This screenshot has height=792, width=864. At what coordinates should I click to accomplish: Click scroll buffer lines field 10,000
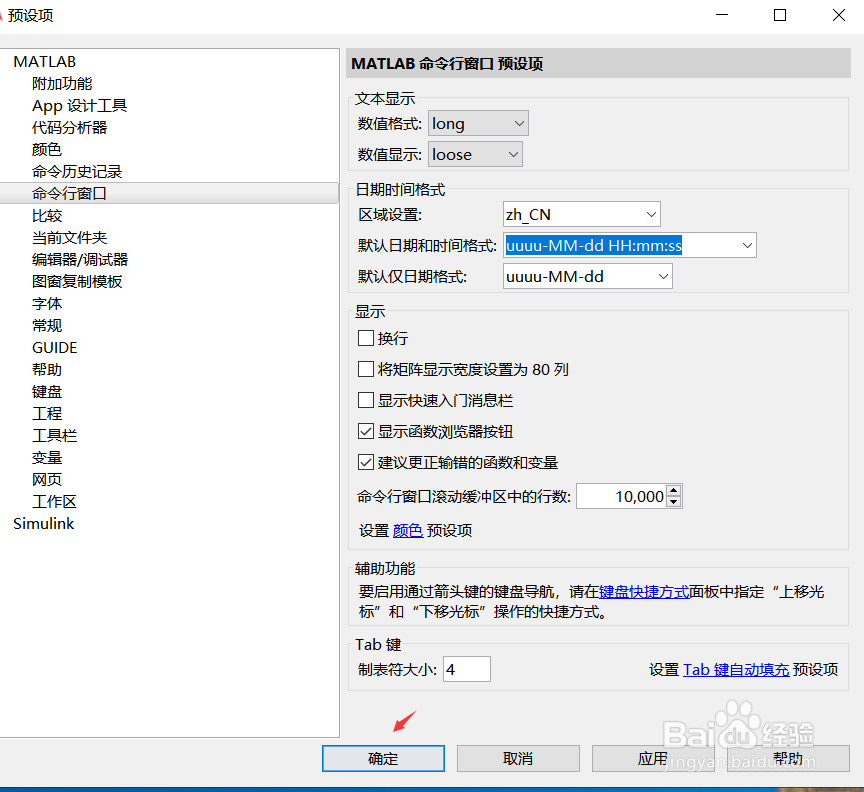tap(621, 497)
